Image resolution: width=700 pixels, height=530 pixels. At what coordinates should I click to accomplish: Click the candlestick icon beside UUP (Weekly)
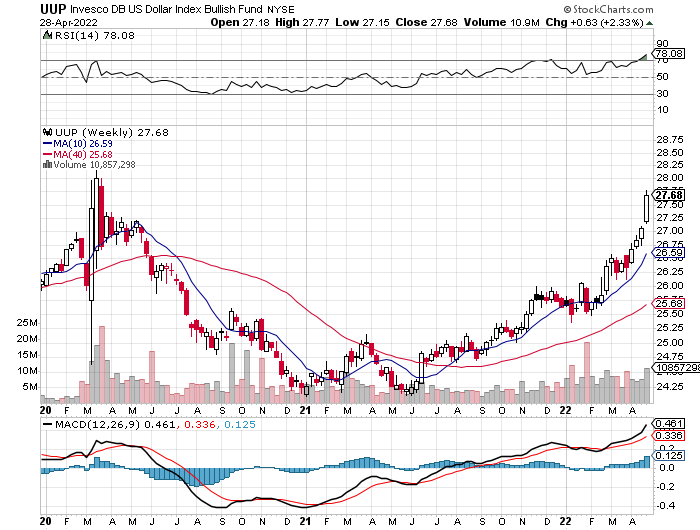point(47,132)
